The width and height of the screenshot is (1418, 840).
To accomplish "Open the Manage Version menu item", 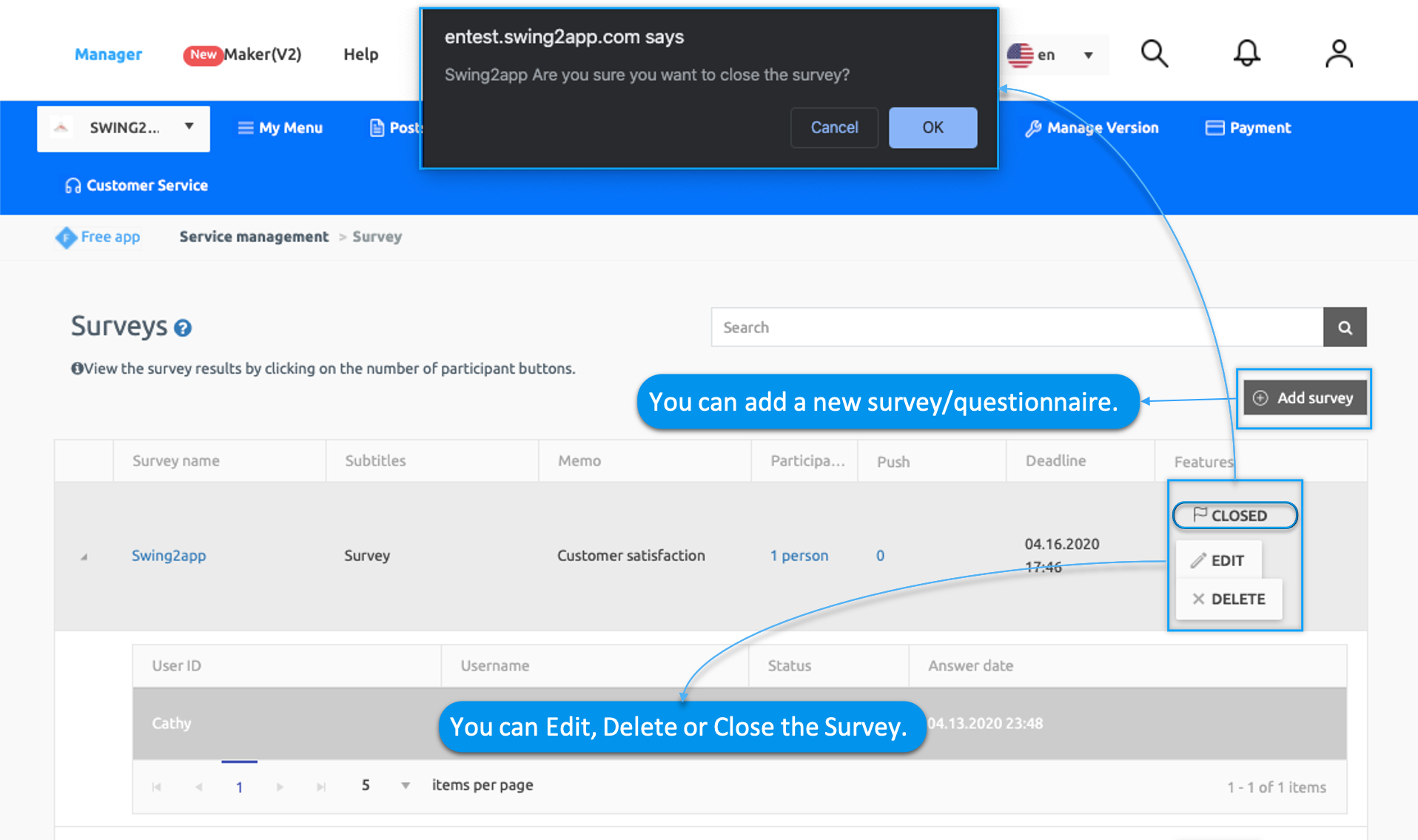I will [x=1092, y=128].
